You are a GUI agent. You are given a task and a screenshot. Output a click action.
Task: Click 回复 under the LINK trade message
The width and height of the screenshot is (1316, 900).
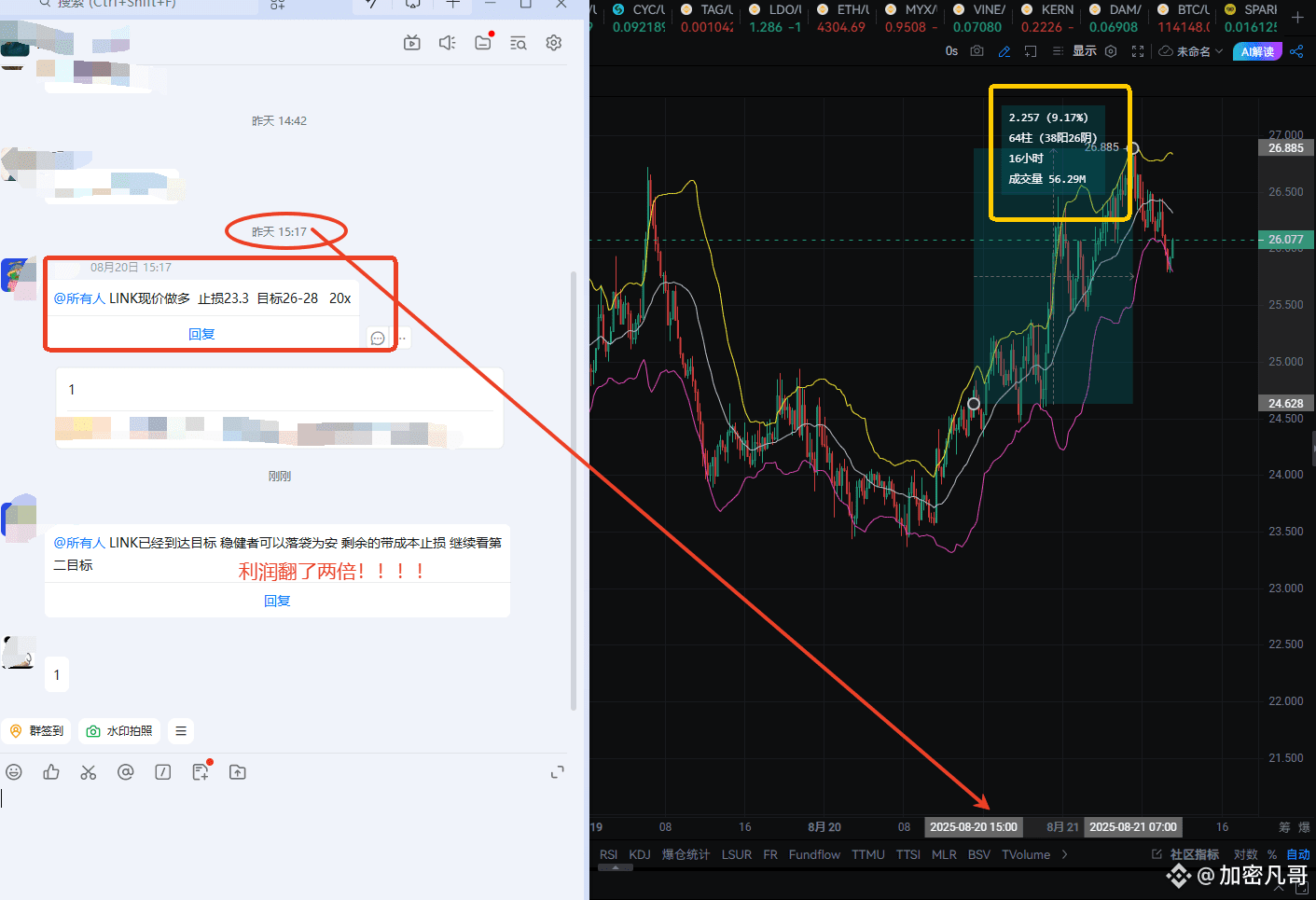pos(201,333)
